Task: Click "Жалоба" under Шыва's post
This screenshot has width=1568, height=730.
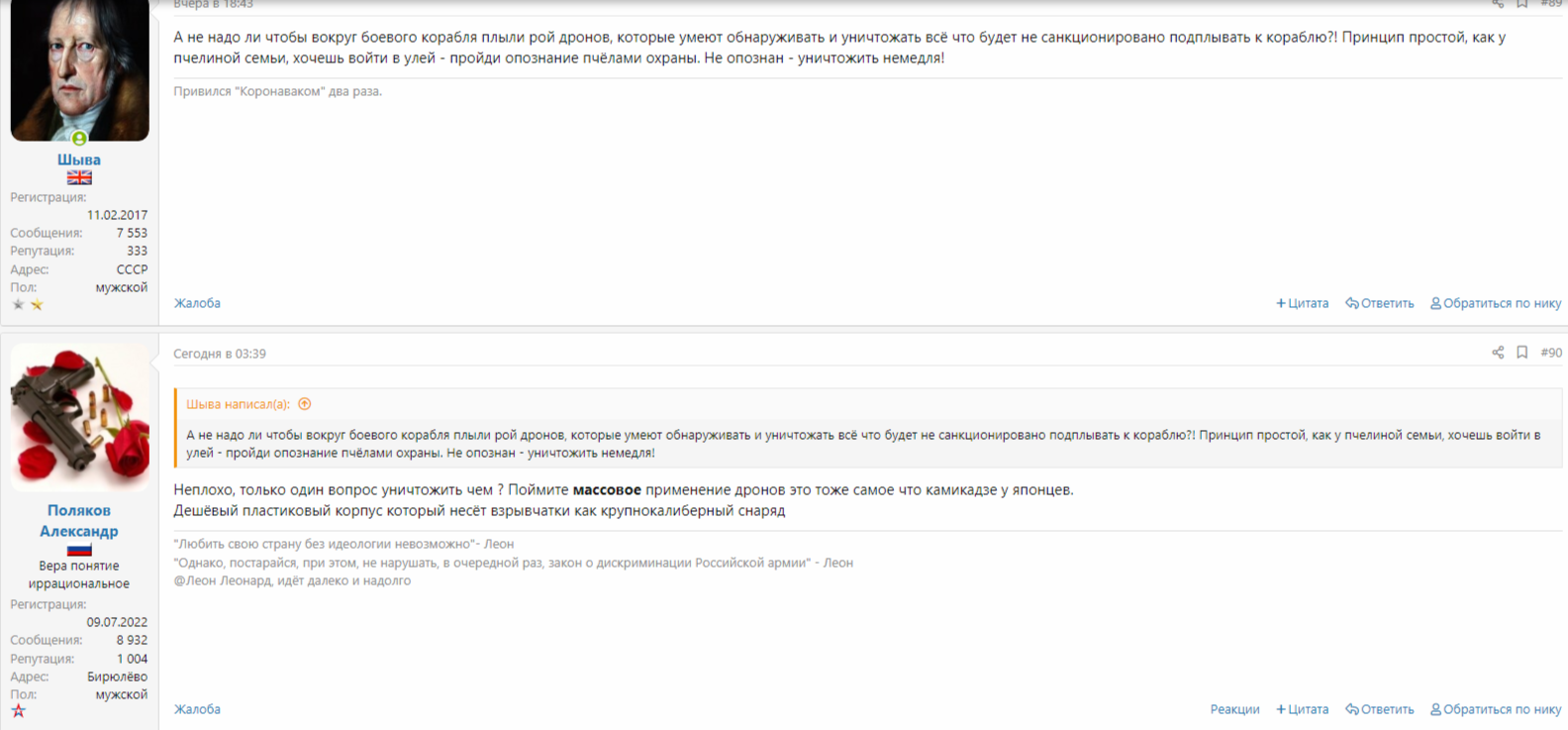Action: coord(197,303)
